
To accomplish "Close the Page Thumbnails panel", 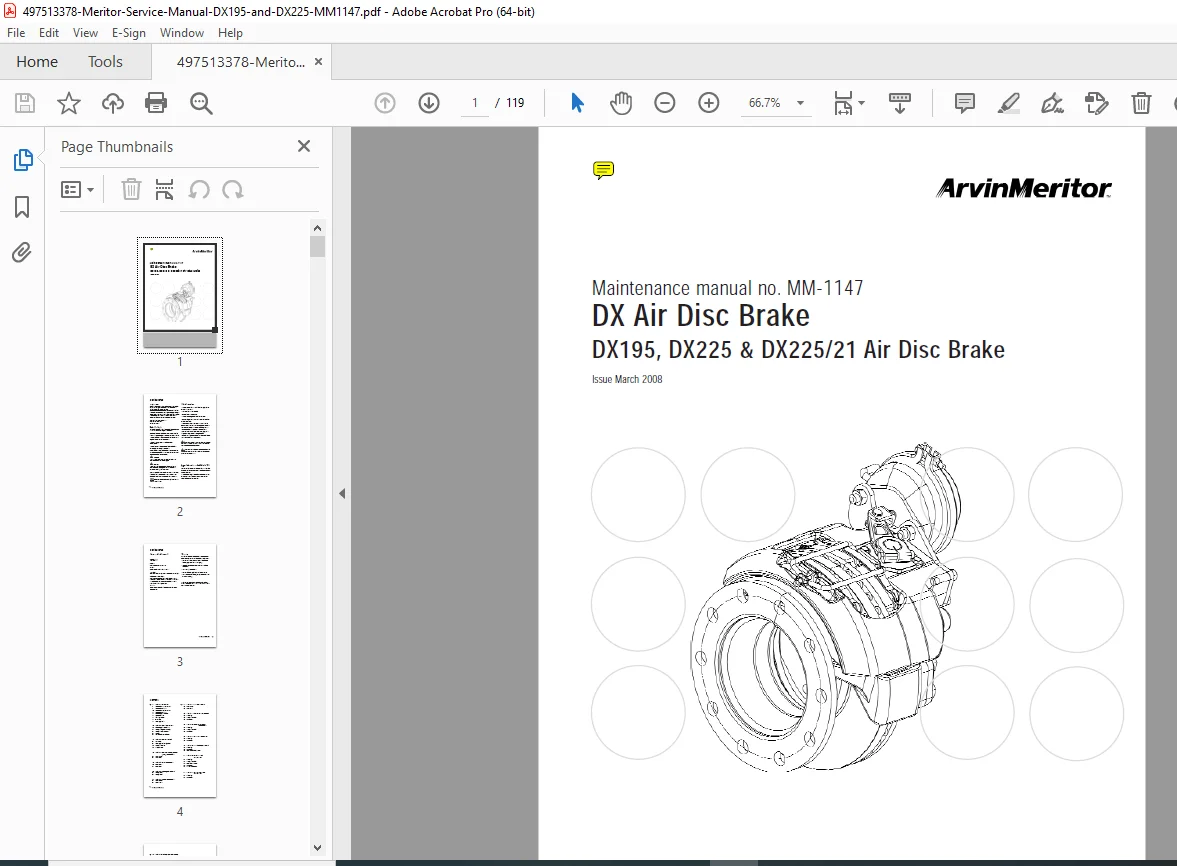I will click(304, 146).
